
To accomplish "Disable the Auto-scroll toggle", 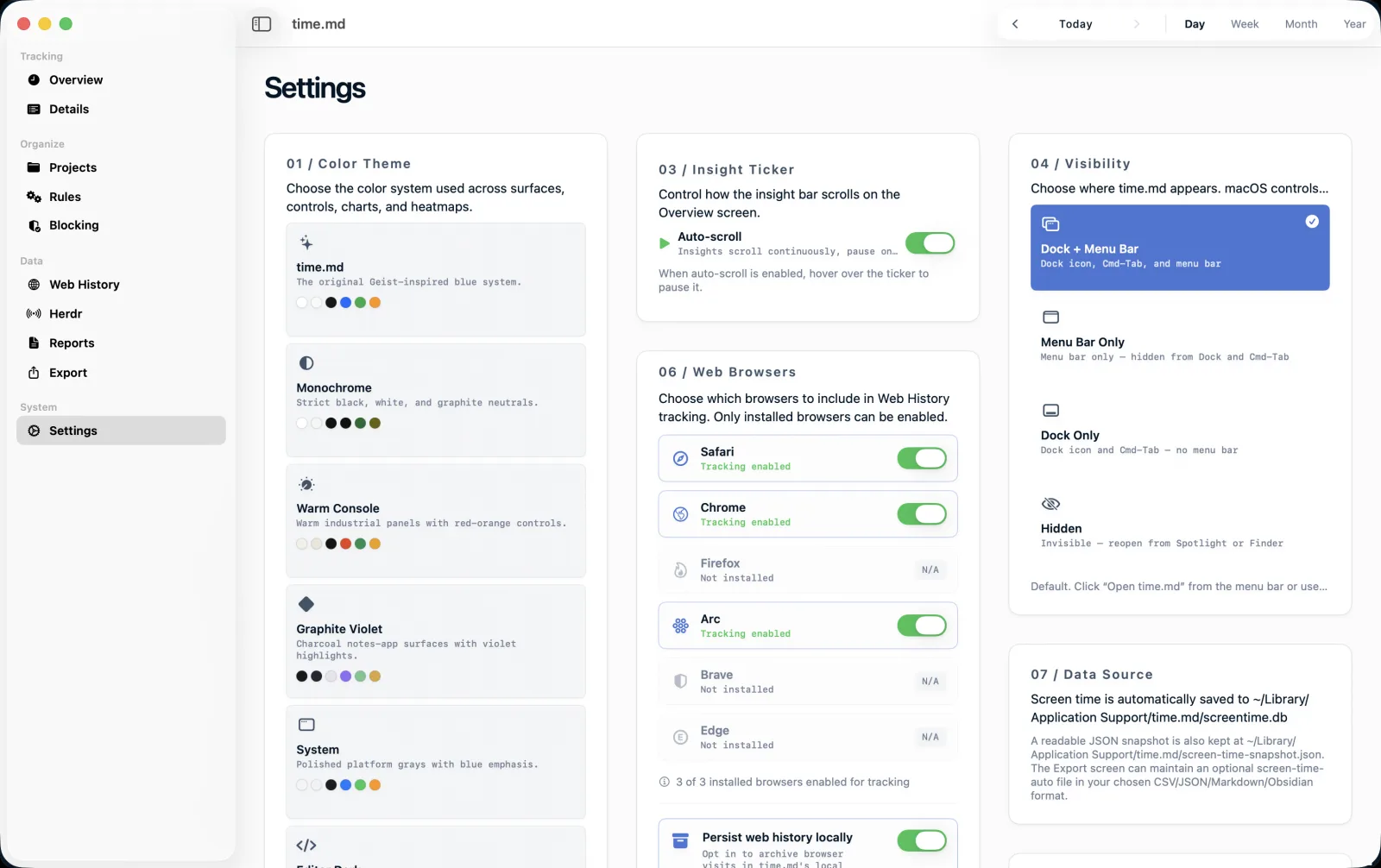I will (x=930, y=243).
